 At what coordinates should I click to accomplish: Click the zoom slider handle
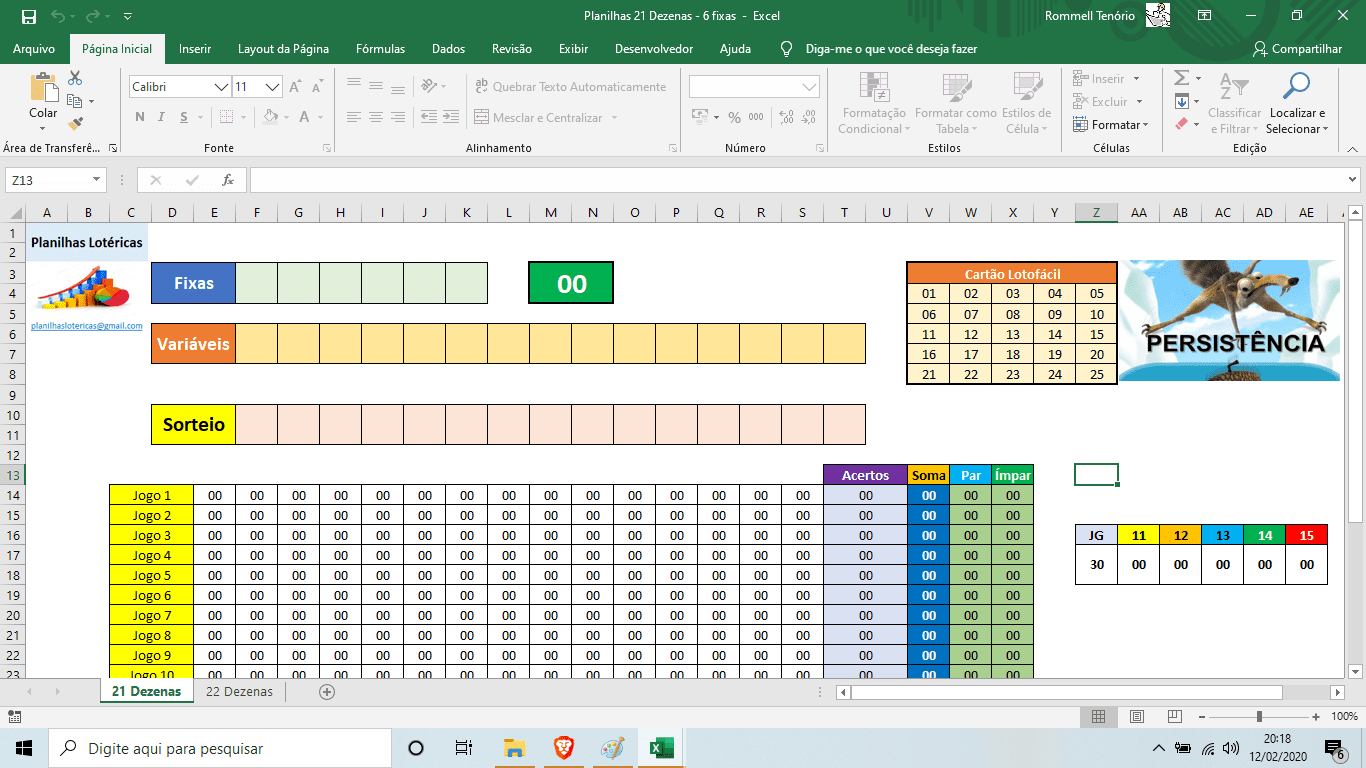point(1258,716)
